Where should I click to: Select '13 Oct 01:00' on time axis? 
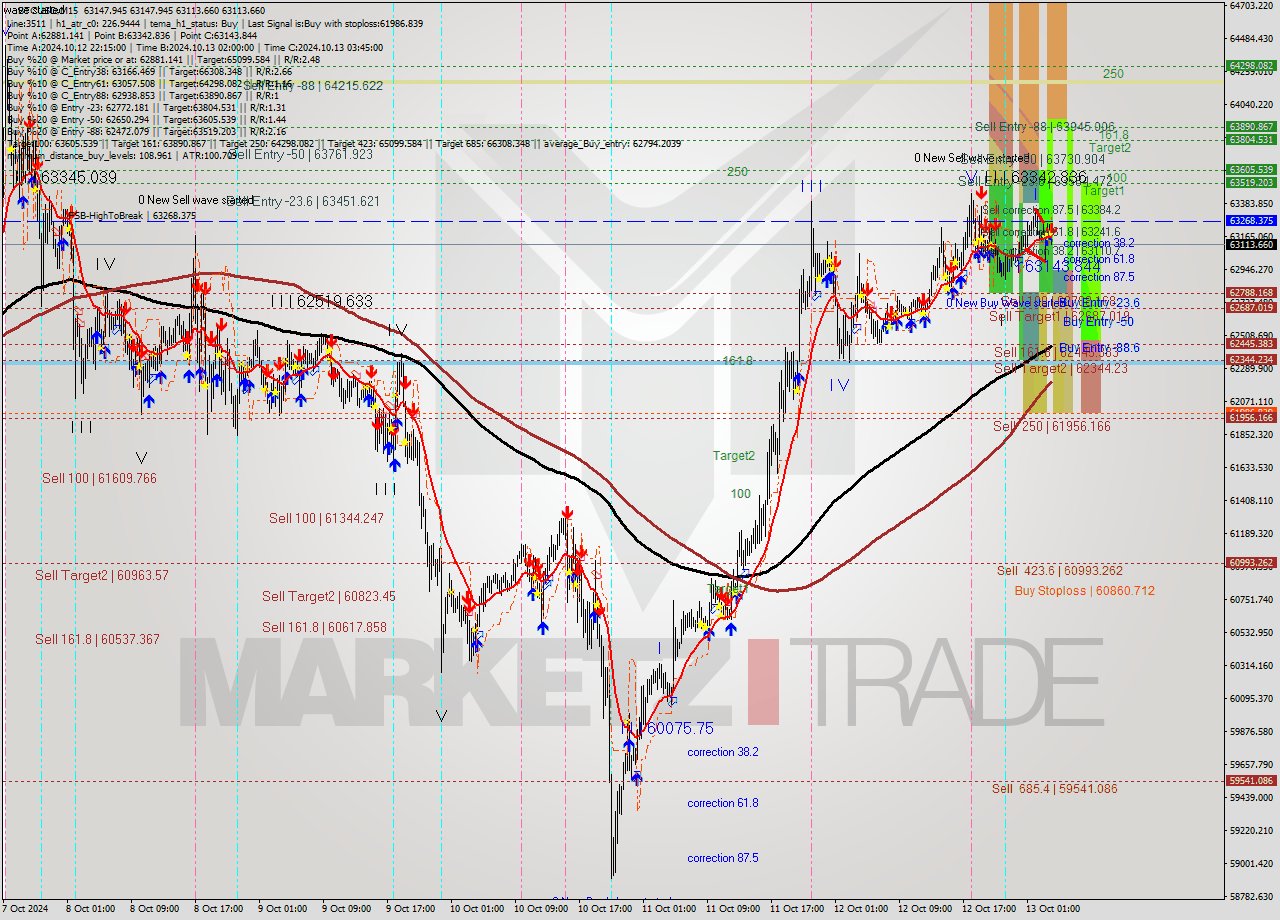click(x=1053, y=909)
